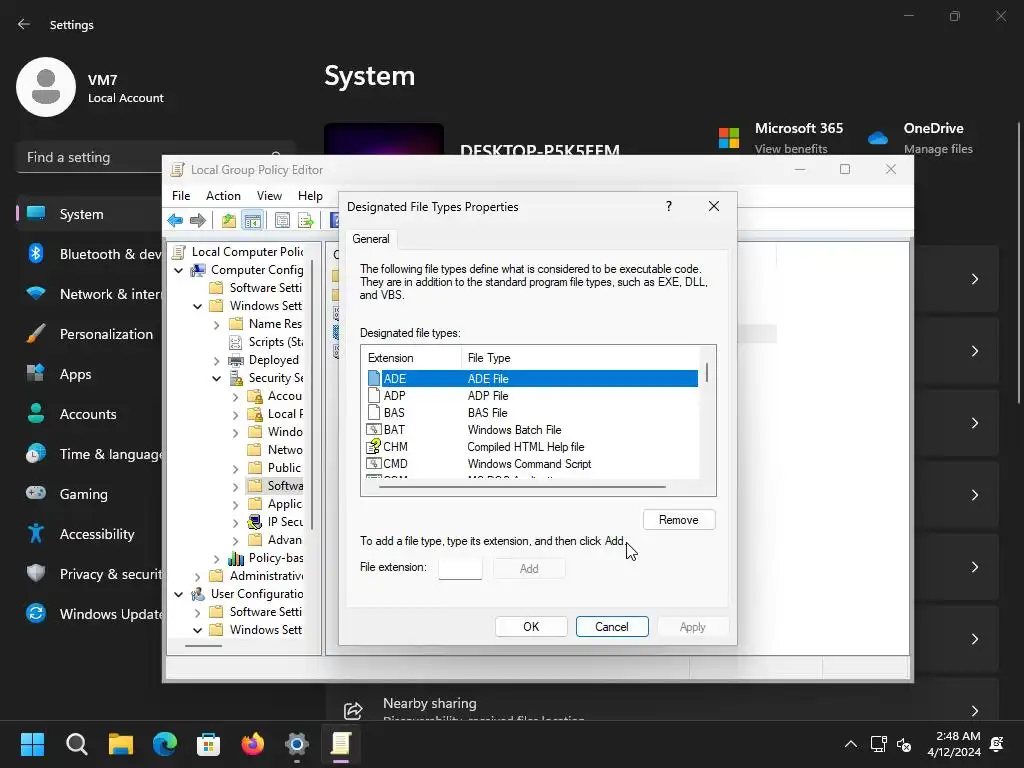Select the Application Control Policies tree folder
This screenshot has width=1024, height=768.
275,504
